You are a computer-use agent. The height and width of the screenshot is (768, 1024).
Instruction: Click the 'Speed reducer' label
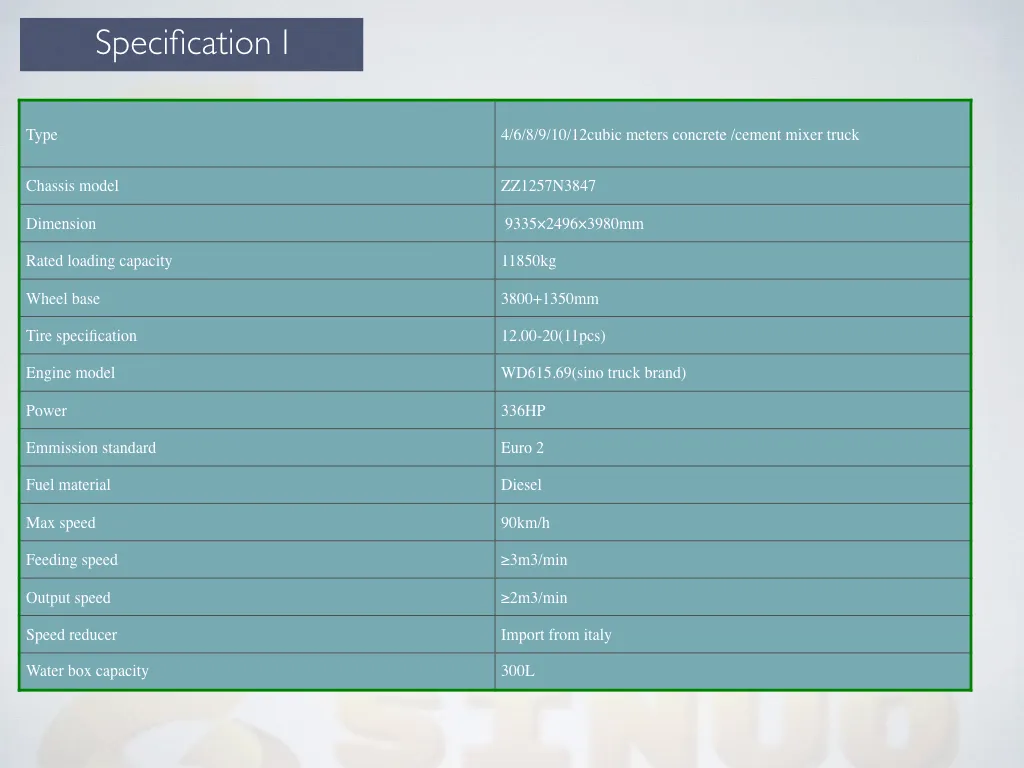(72, 635)
